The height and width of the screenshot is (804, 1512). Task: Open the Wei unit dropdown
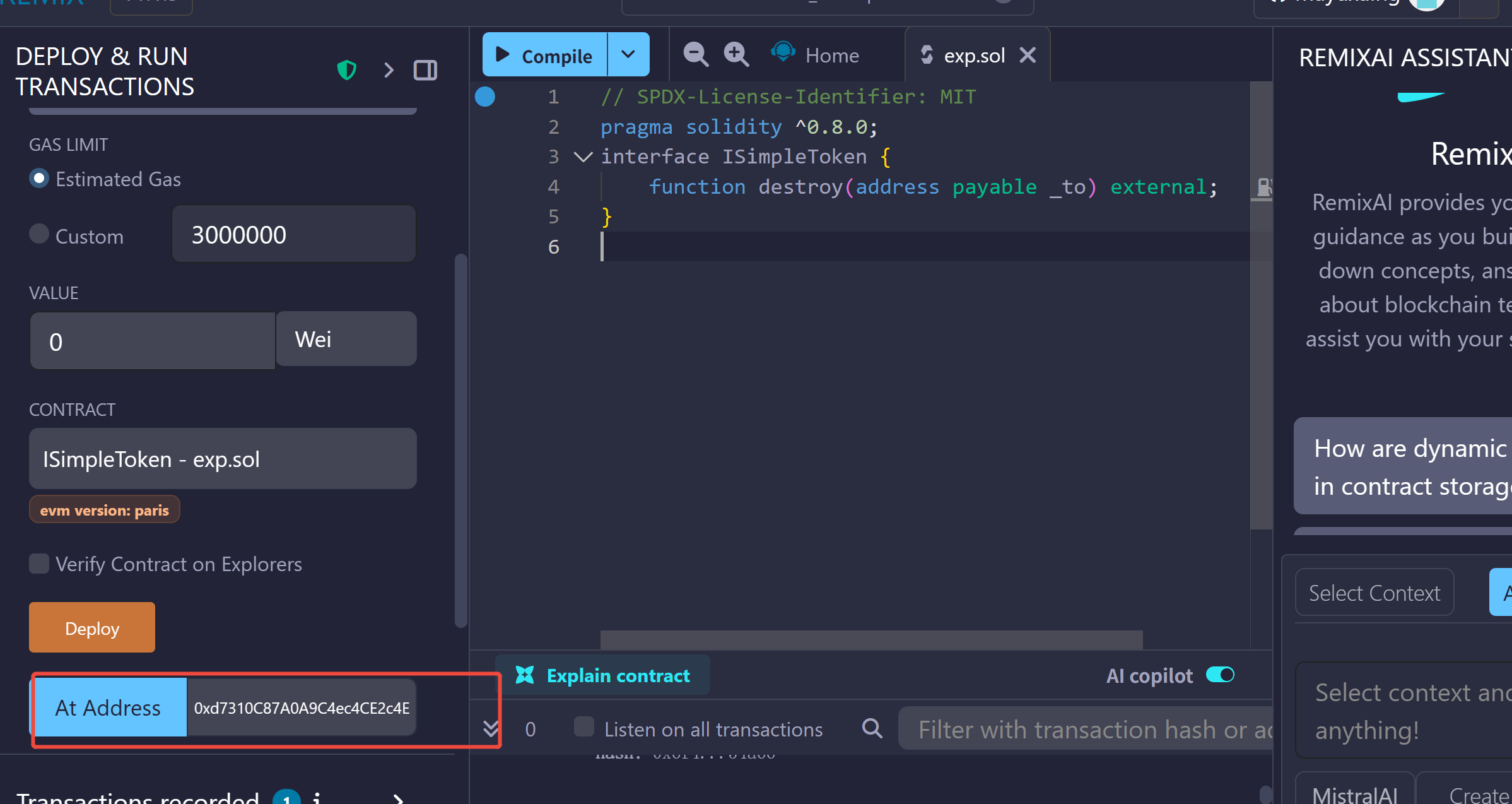coord(346,340)
